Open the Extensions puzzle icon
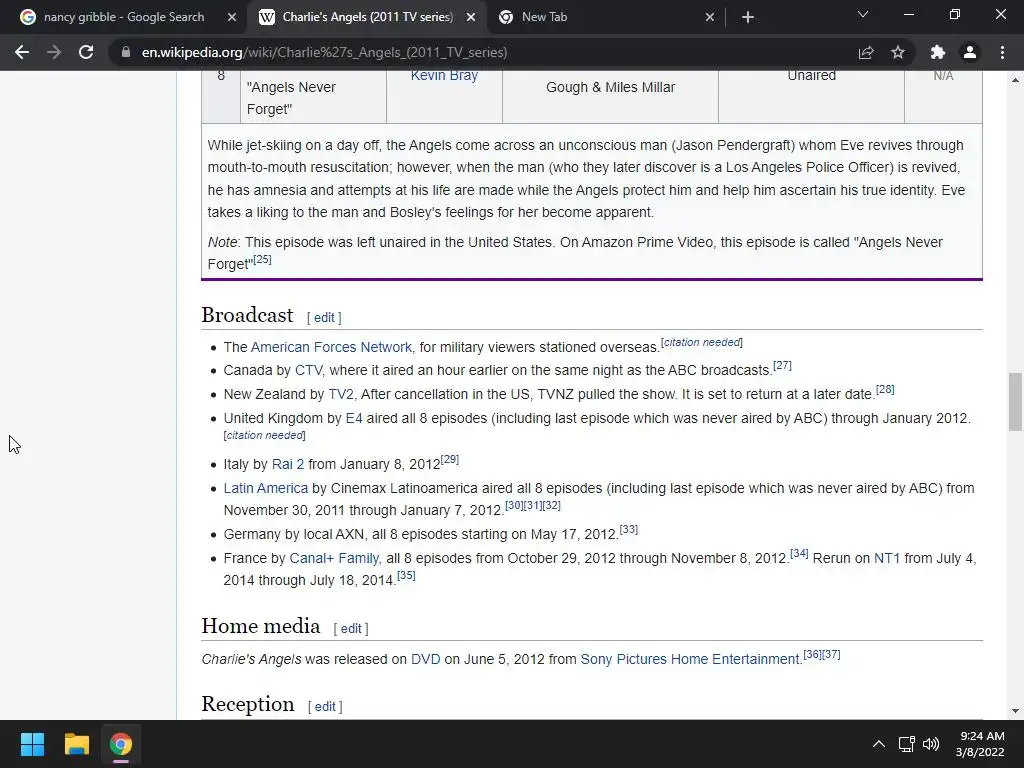This screenshot has height=768, width=1024. point(938,52)
